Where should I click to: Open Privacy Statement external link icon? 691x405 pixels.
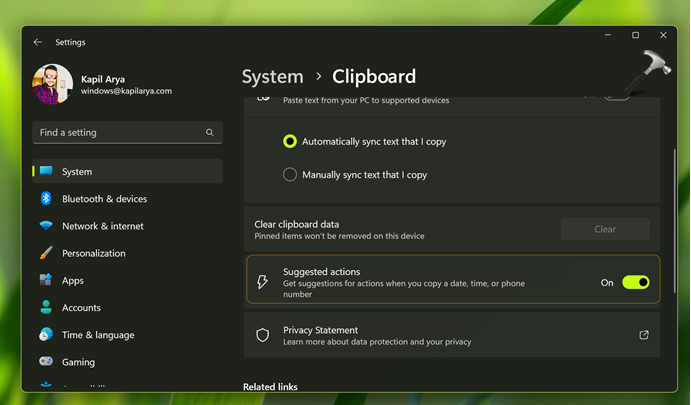644,335
